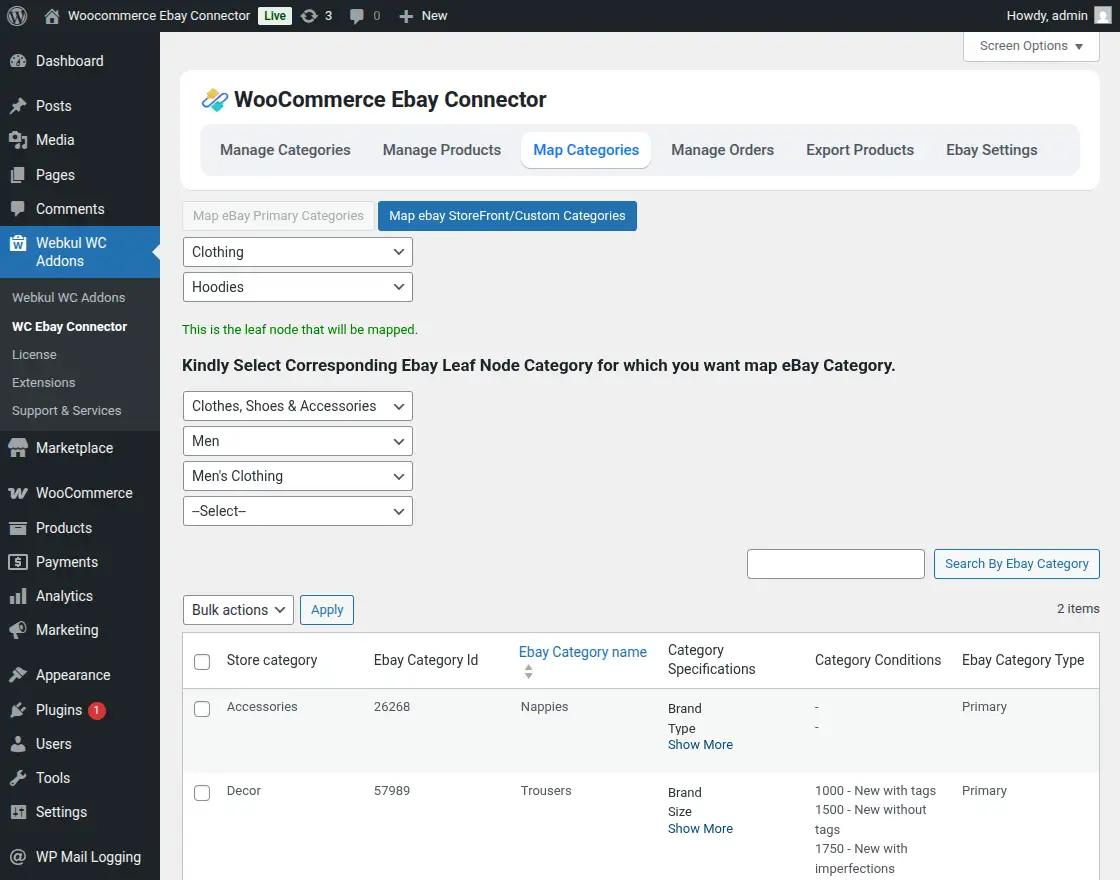Click Map ebay StoreFront/Custom Categories button
Screen dimensions: 1120x880
click(507, 216)
